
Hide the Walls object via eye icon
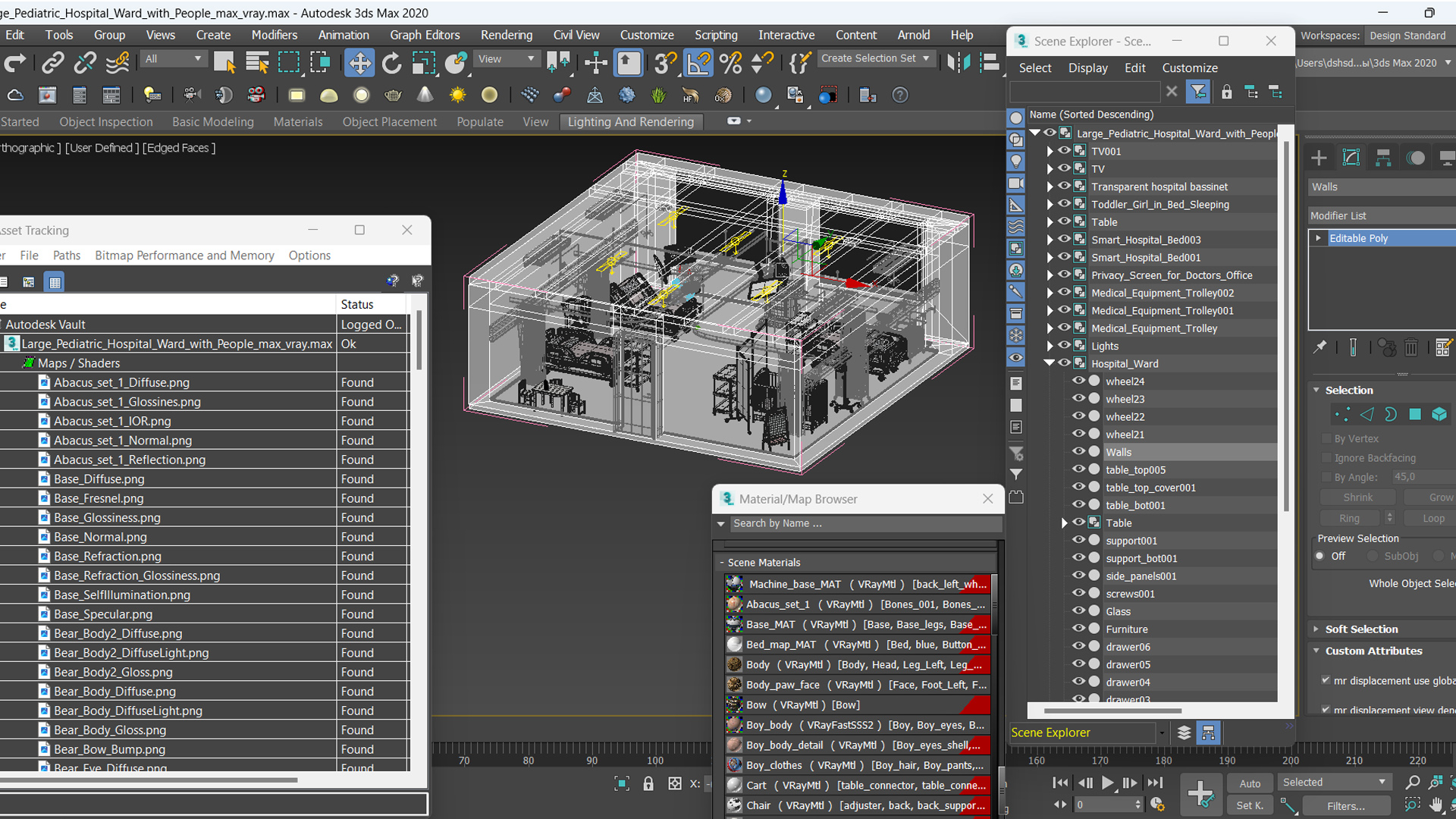[1078, 451]
